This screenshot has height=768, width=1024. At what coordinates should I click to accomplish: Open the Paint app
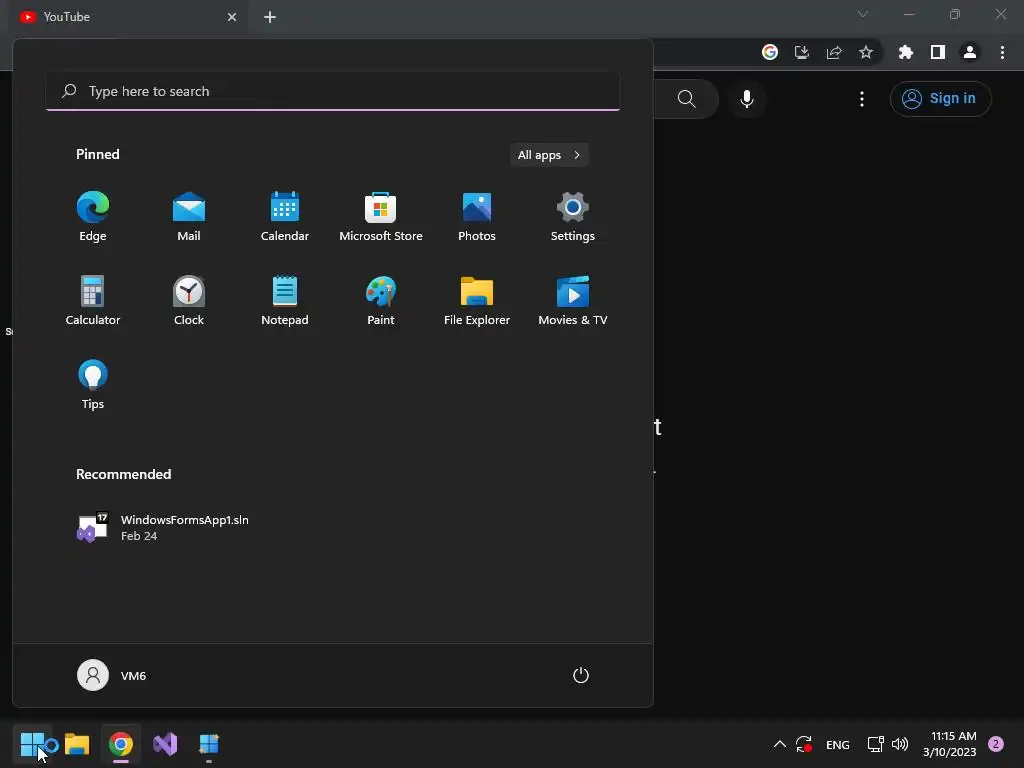381,300
